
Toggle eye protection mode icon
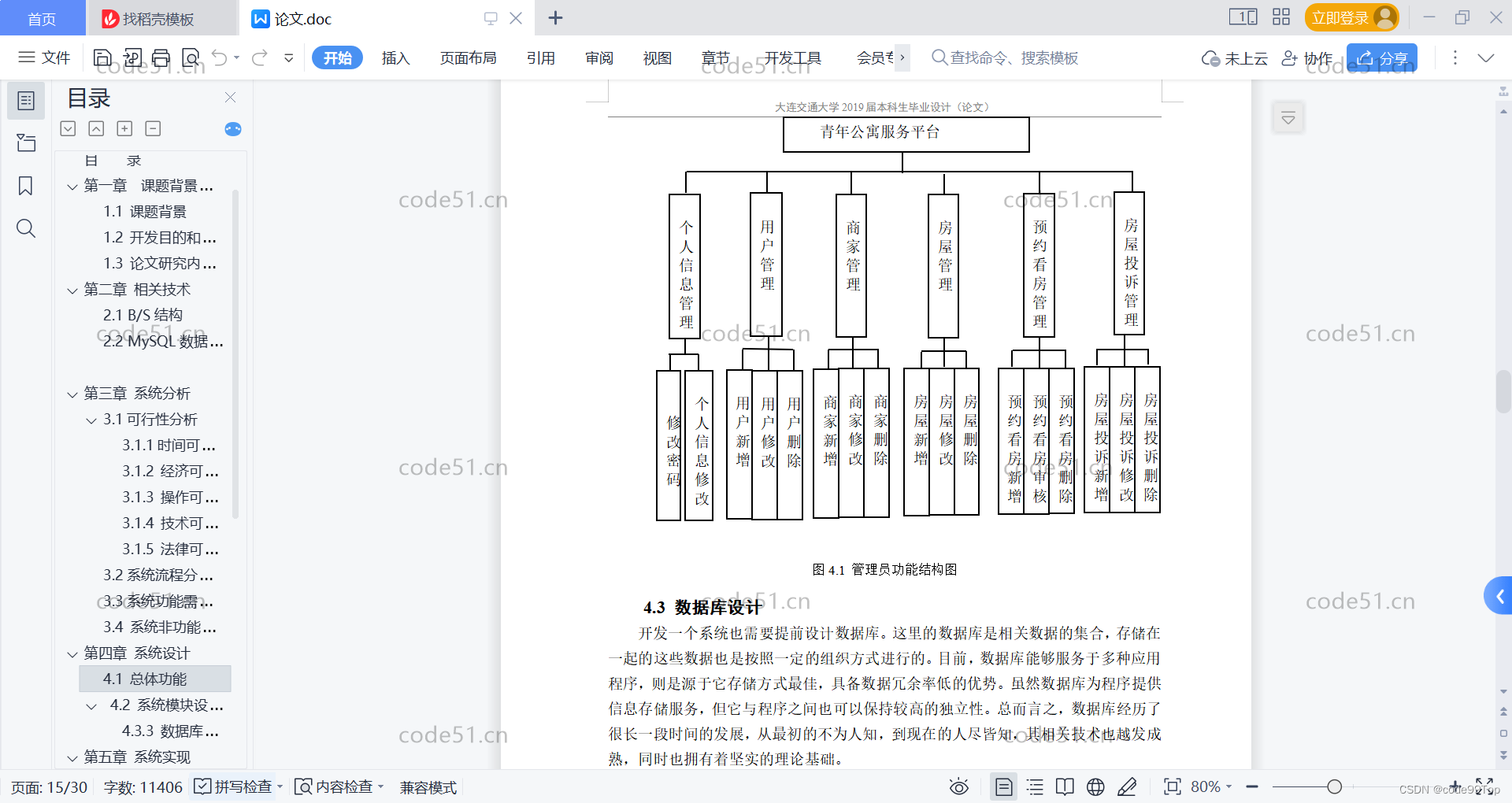(x=958, y=786)
